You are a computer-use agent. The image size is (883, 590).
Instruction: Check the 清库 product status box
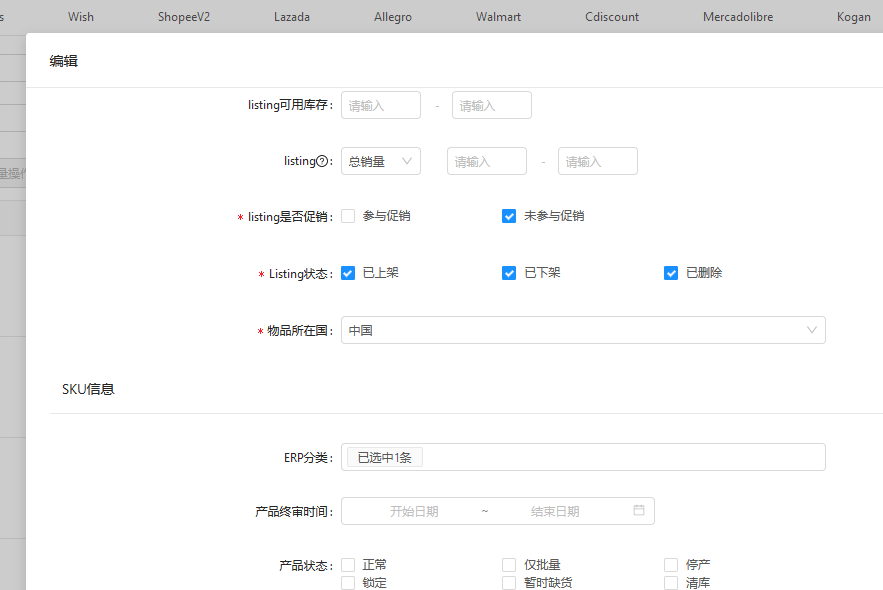[671, 583]
